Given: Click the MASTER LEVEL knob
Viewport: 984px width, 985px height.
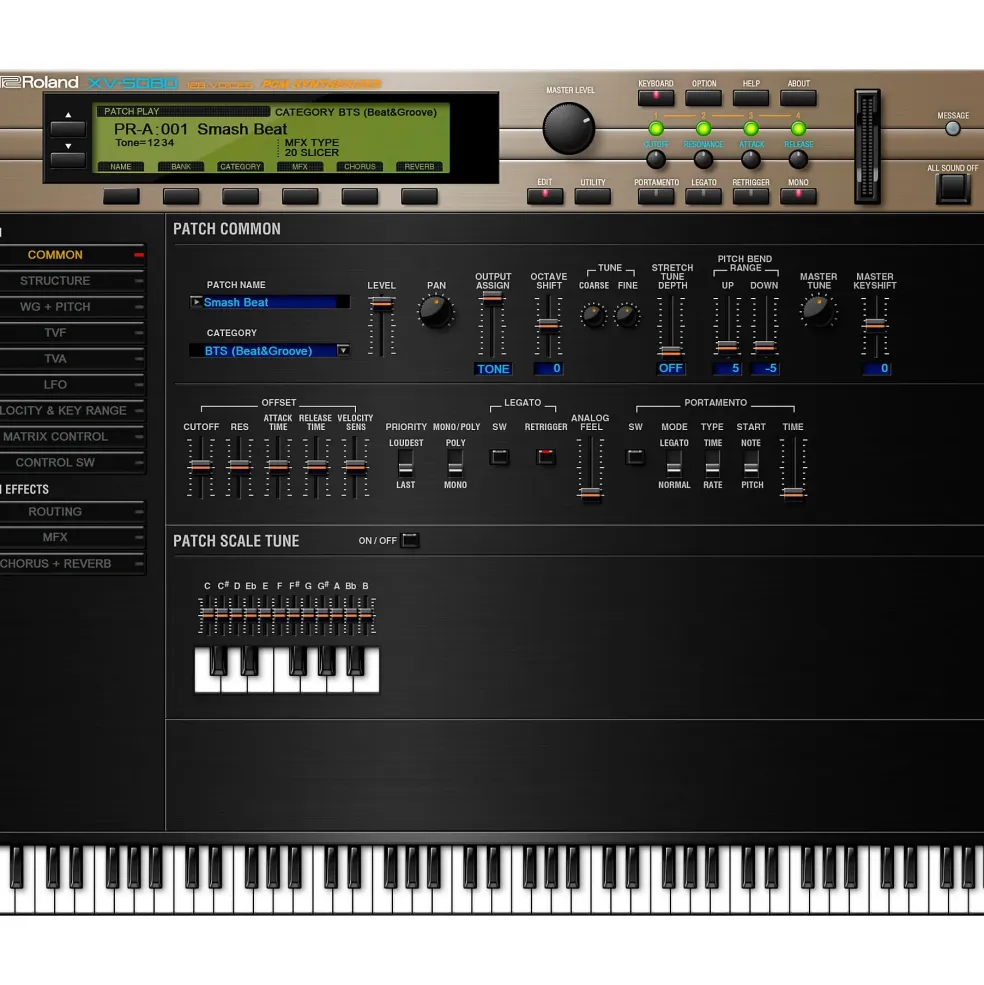Looking at the screenshot, I should click(569, 129).
